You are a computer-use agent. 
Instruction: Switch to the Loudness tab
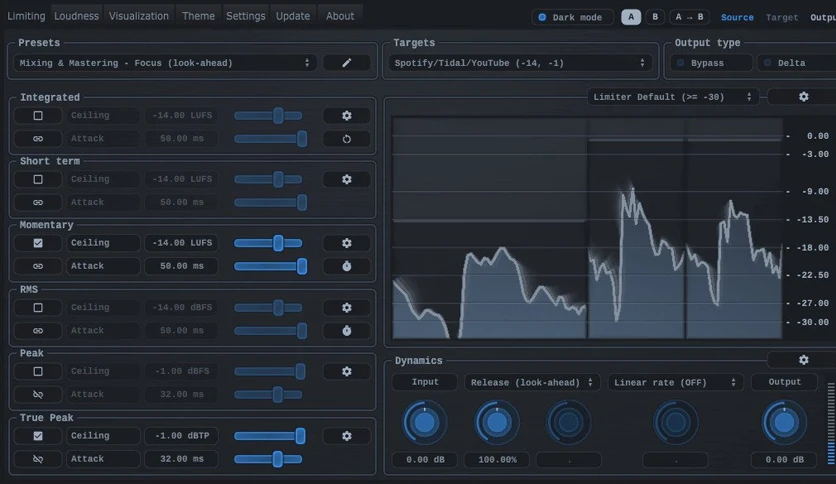(x=76, y=16)
